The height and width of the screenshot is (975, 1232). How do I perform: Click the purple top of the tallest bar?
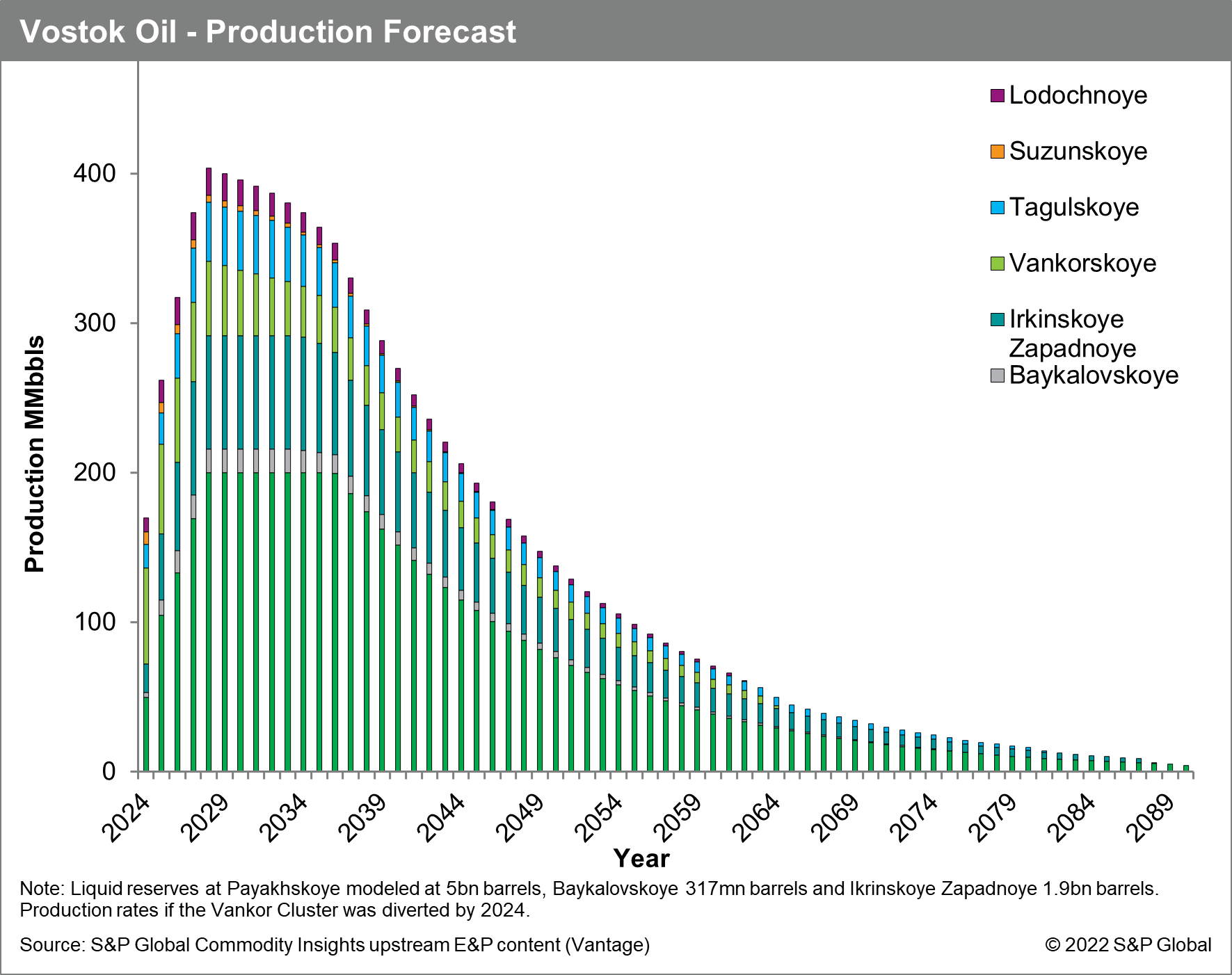209,181
